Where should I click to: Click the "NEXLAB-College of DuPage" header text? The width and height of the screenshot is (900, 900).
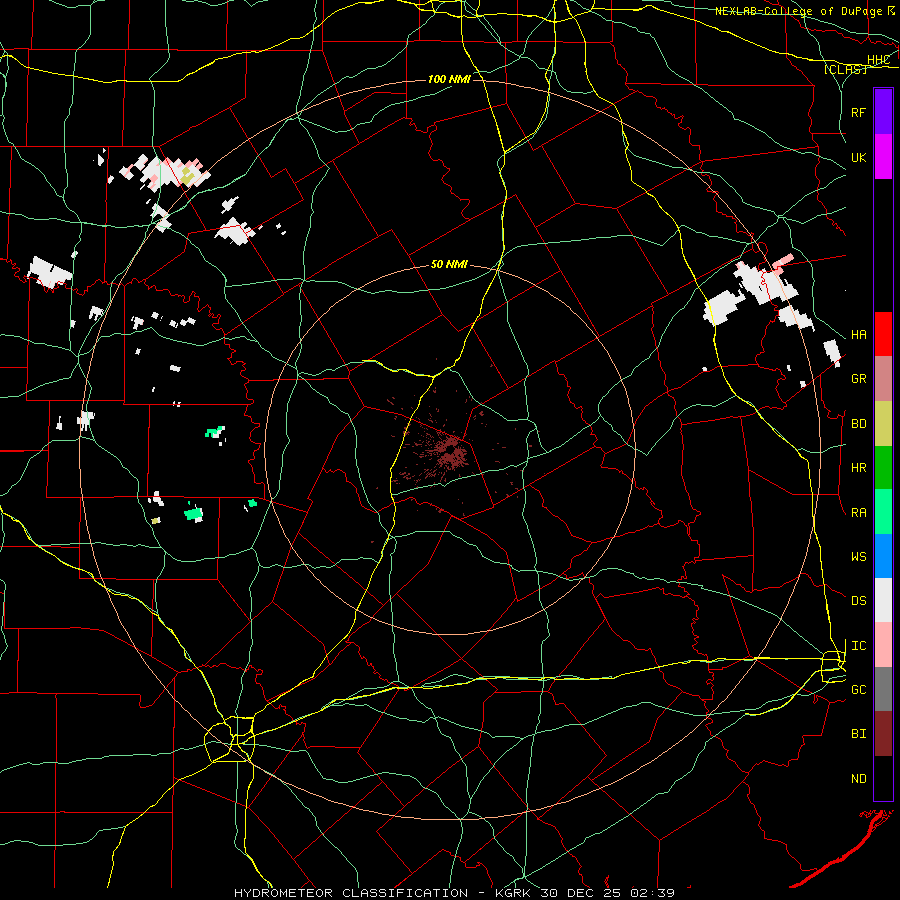coord(798,11)
